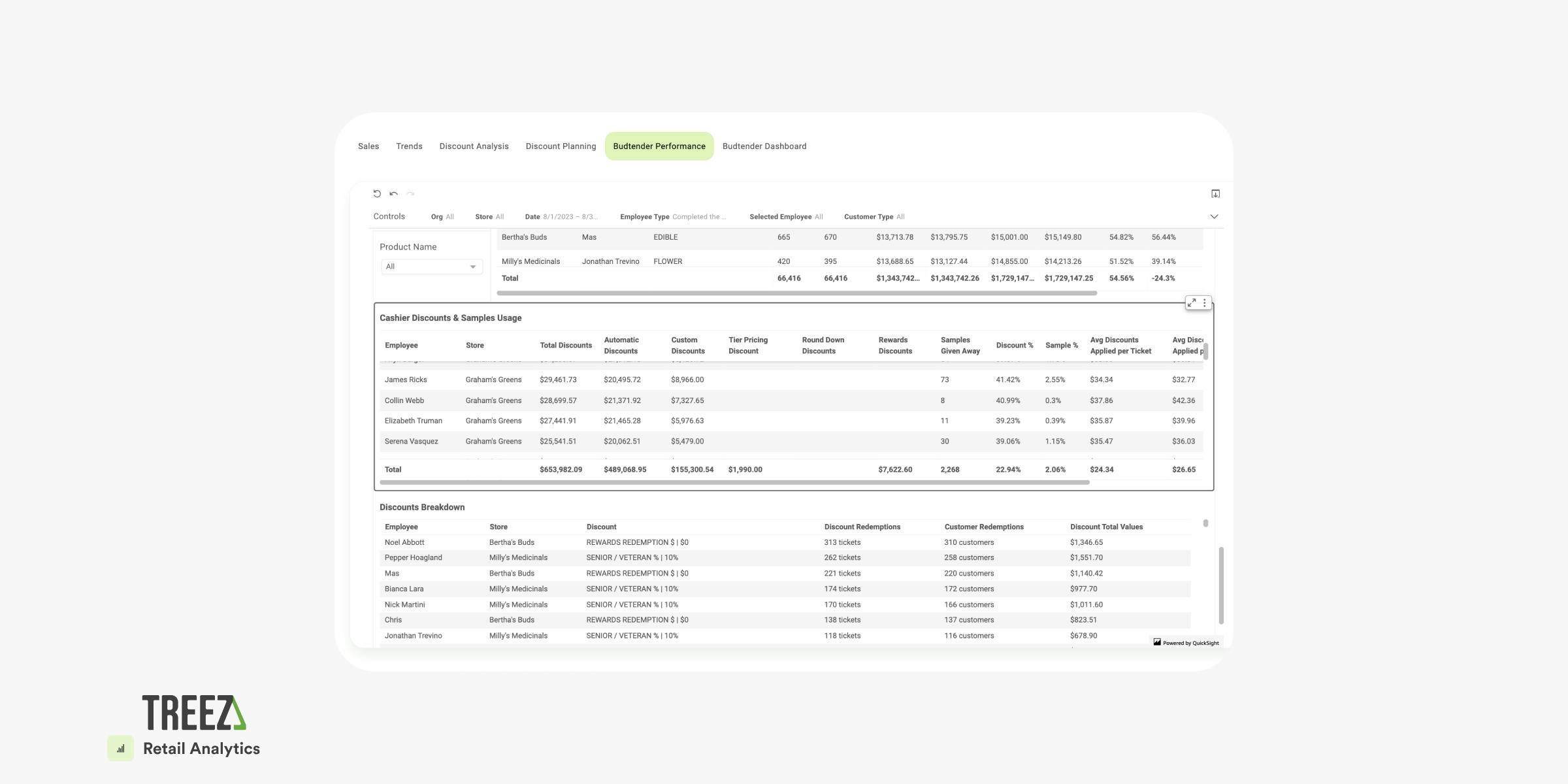Collapse the Controls bar with the chevron
This screenshot has height=784, width=1568.
point(1214,216)
